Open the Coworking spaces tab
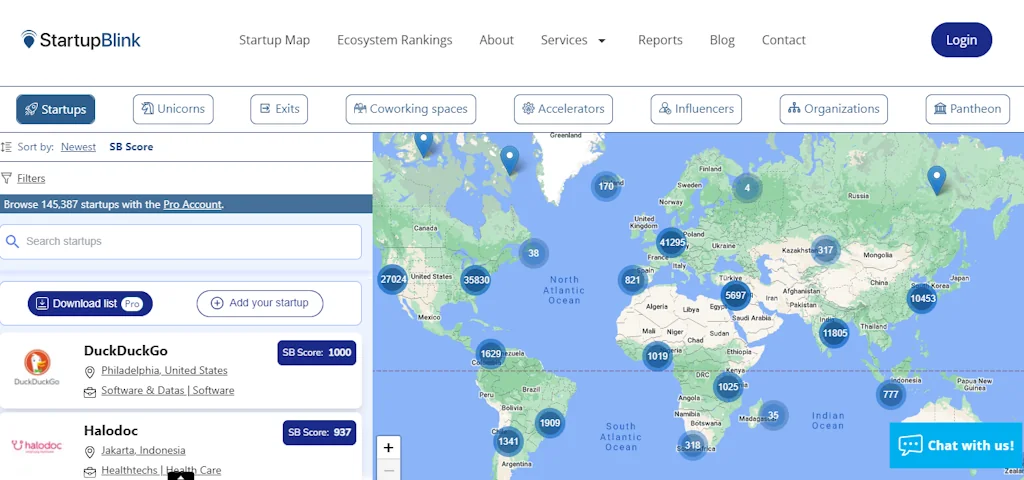Screen dimensions: 1024x480 [x=411, y=109]
